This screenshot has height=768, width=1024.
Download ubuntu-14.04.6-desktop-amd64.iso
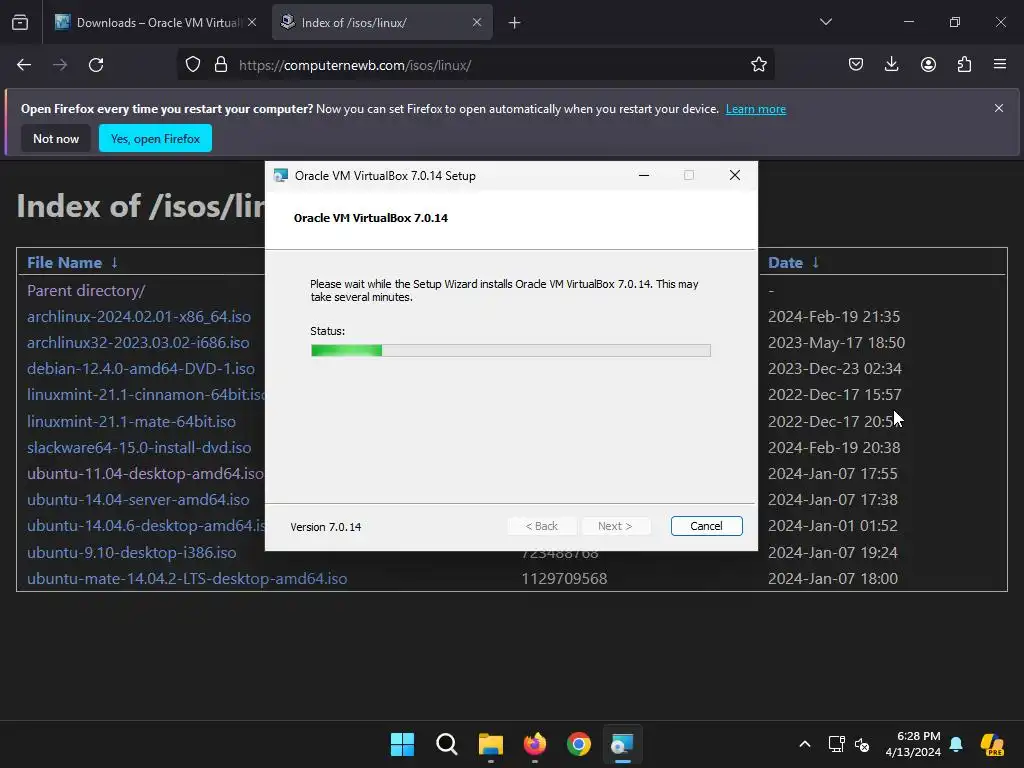(x=146, y=526)
